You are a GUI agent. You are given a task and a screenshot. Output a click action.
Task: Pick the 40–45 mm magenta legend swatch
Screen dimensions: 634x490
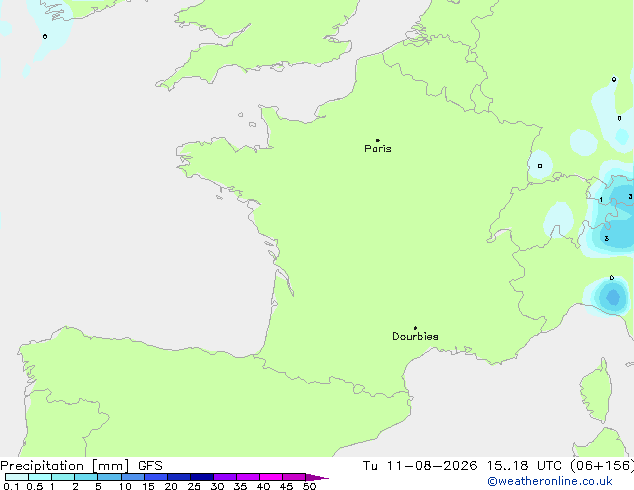coord(271,477)
